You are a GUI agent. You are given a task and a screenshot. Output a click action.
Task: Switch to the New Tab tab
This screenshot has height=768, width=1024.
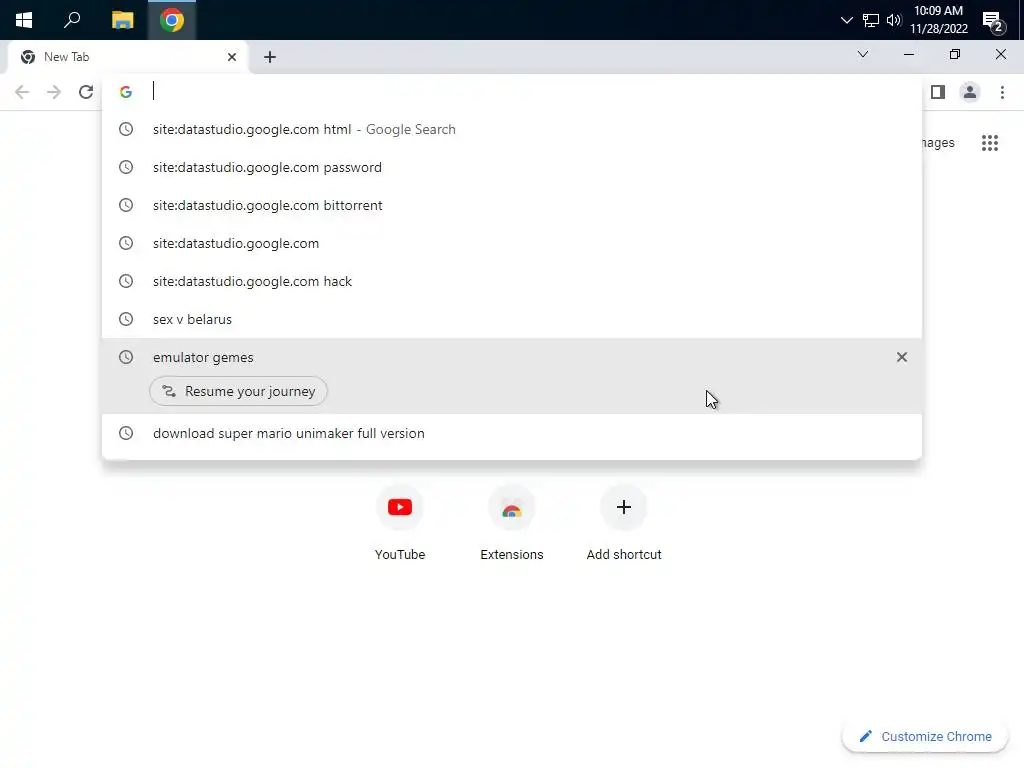127,57
